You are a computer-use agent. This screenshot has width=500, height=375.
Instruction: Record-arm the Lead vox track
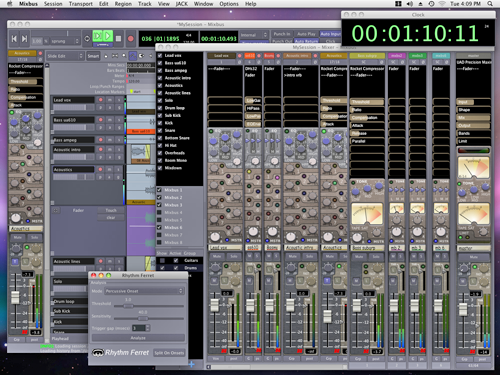pyautogui.click(x=100, y=100)
